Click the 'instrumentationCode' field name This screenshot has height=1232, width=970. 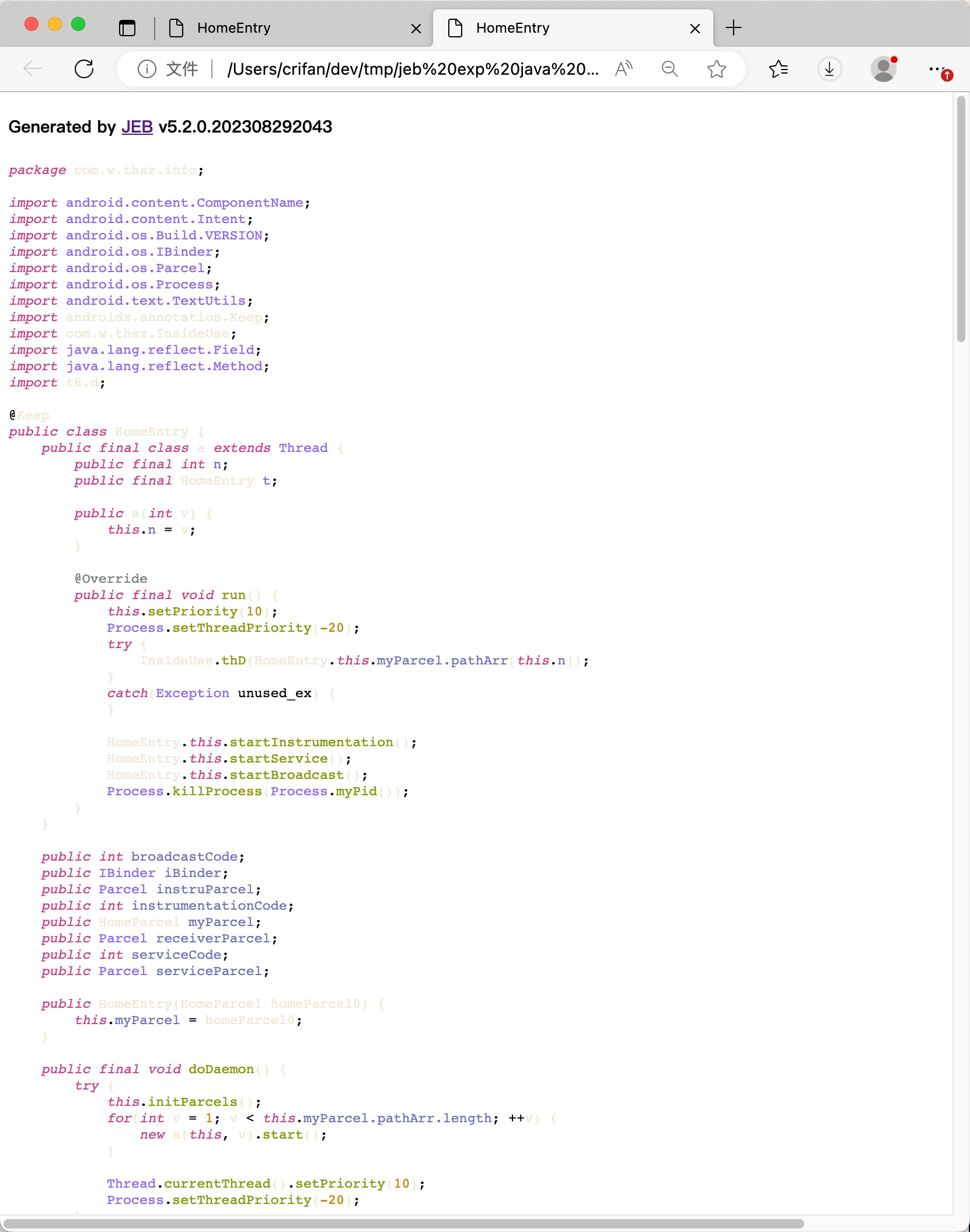209,906
